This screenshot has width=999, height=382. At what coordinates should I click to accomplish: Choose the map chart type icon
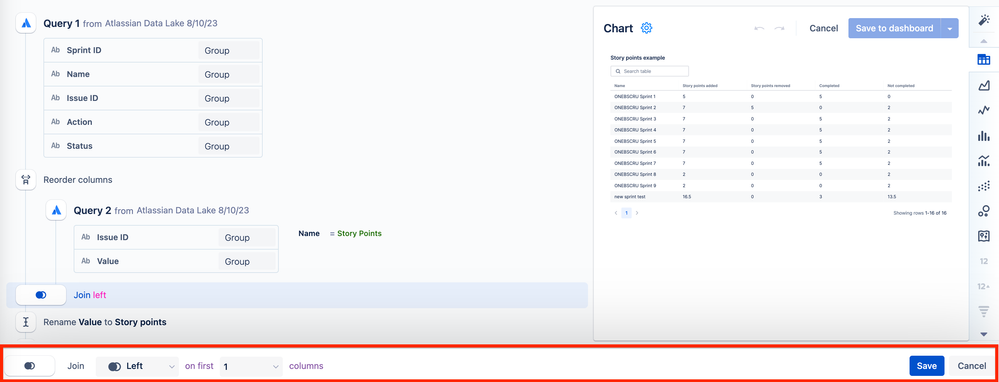click(984, 236)
